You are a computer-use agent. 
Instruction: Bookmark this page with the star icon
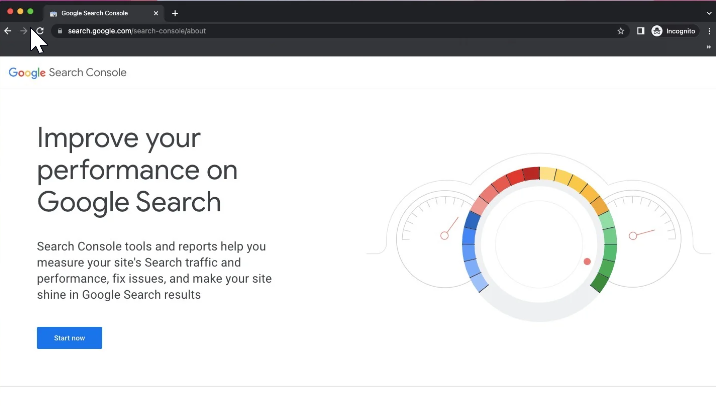[621, 31]
